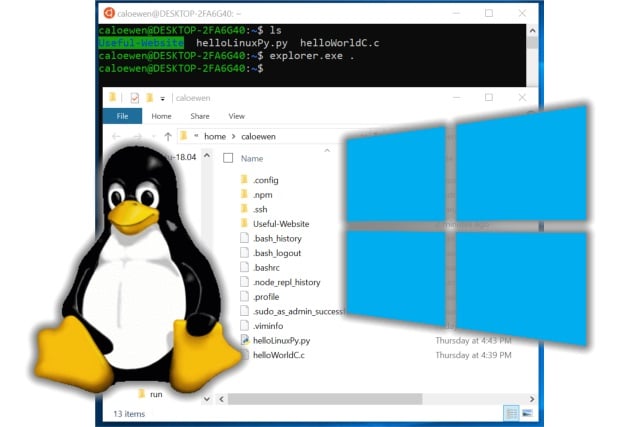The height and width of the screenshot is (427, 640).
Task: Go up one folder level with up arrow
Action: tap(168, 136)
